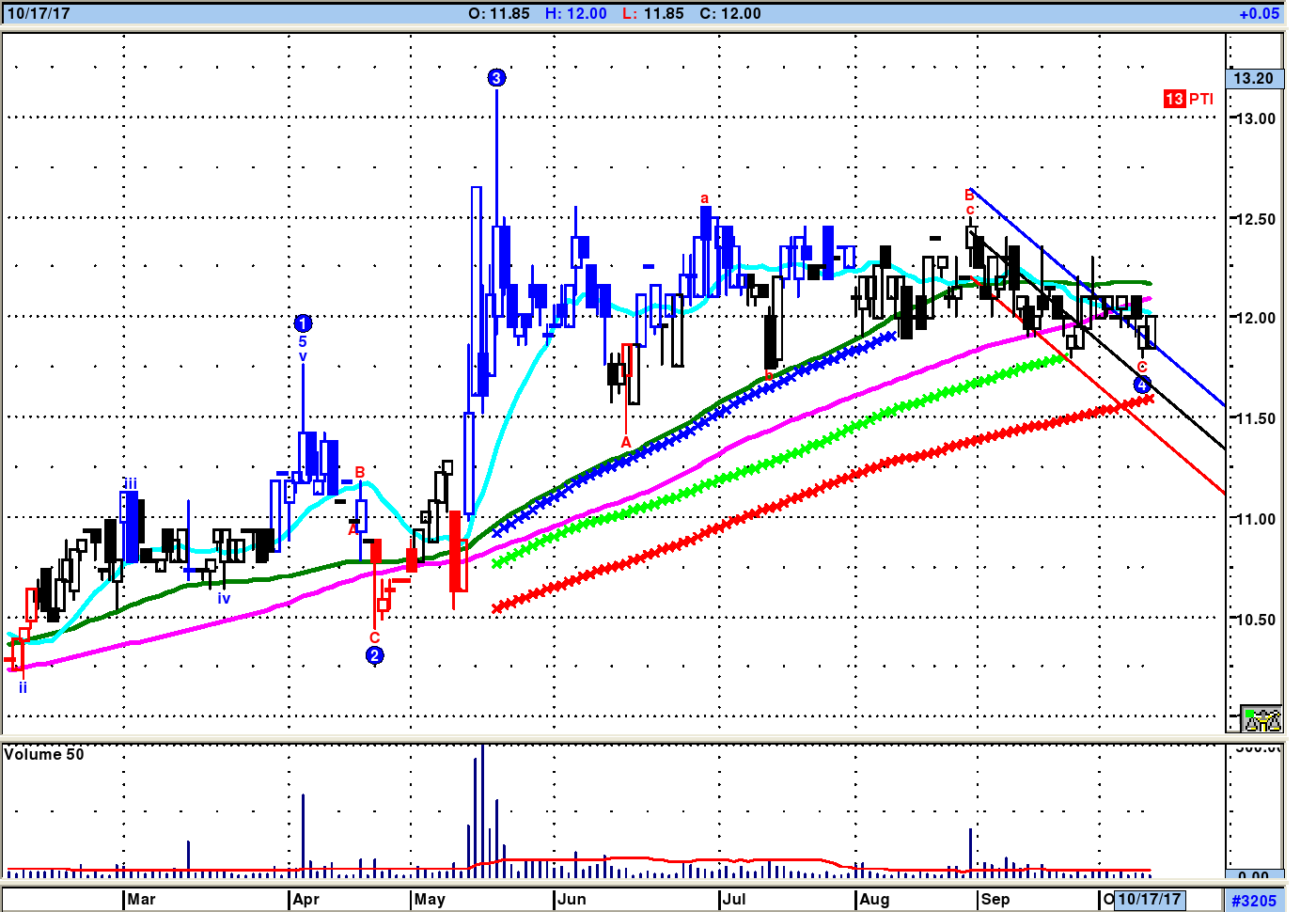Select the Jun label on time axis
This screenshot has width=1316, height=912.
[x=572, y=900]
